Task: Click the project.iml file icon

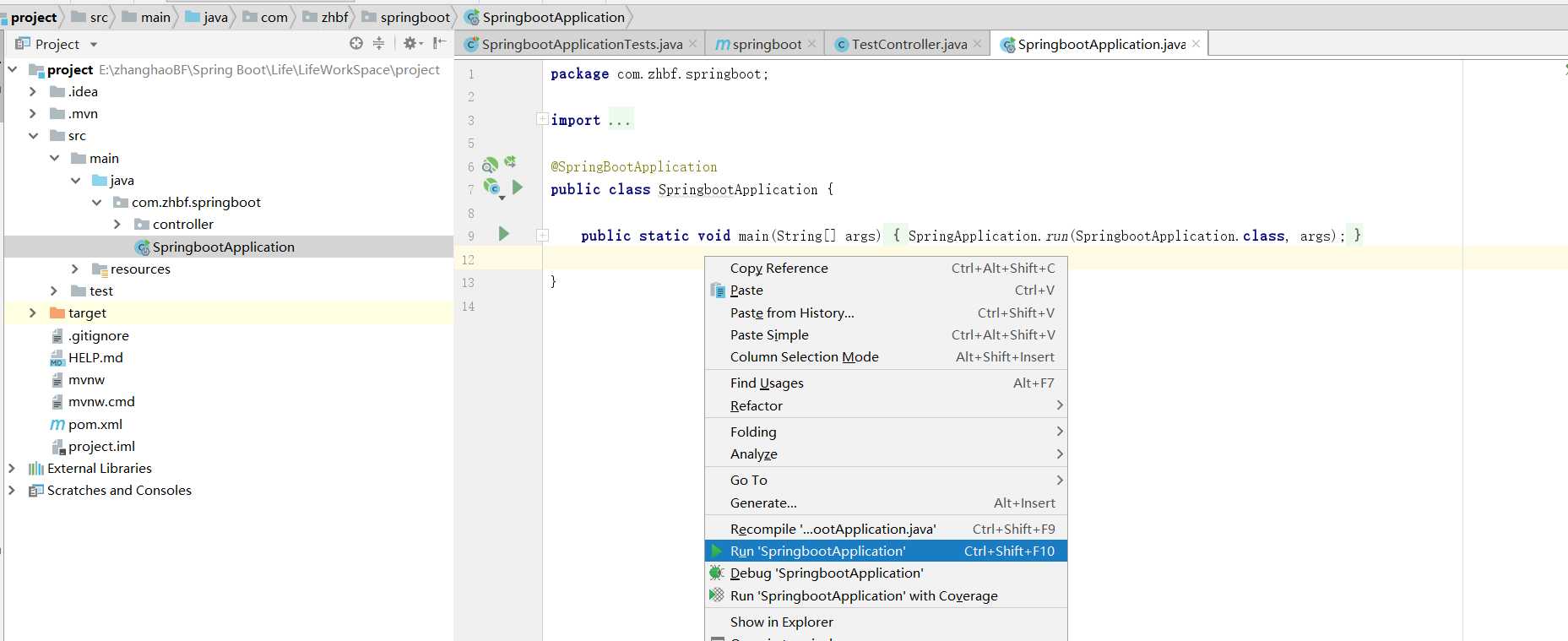Action: (x=58, y=447)
